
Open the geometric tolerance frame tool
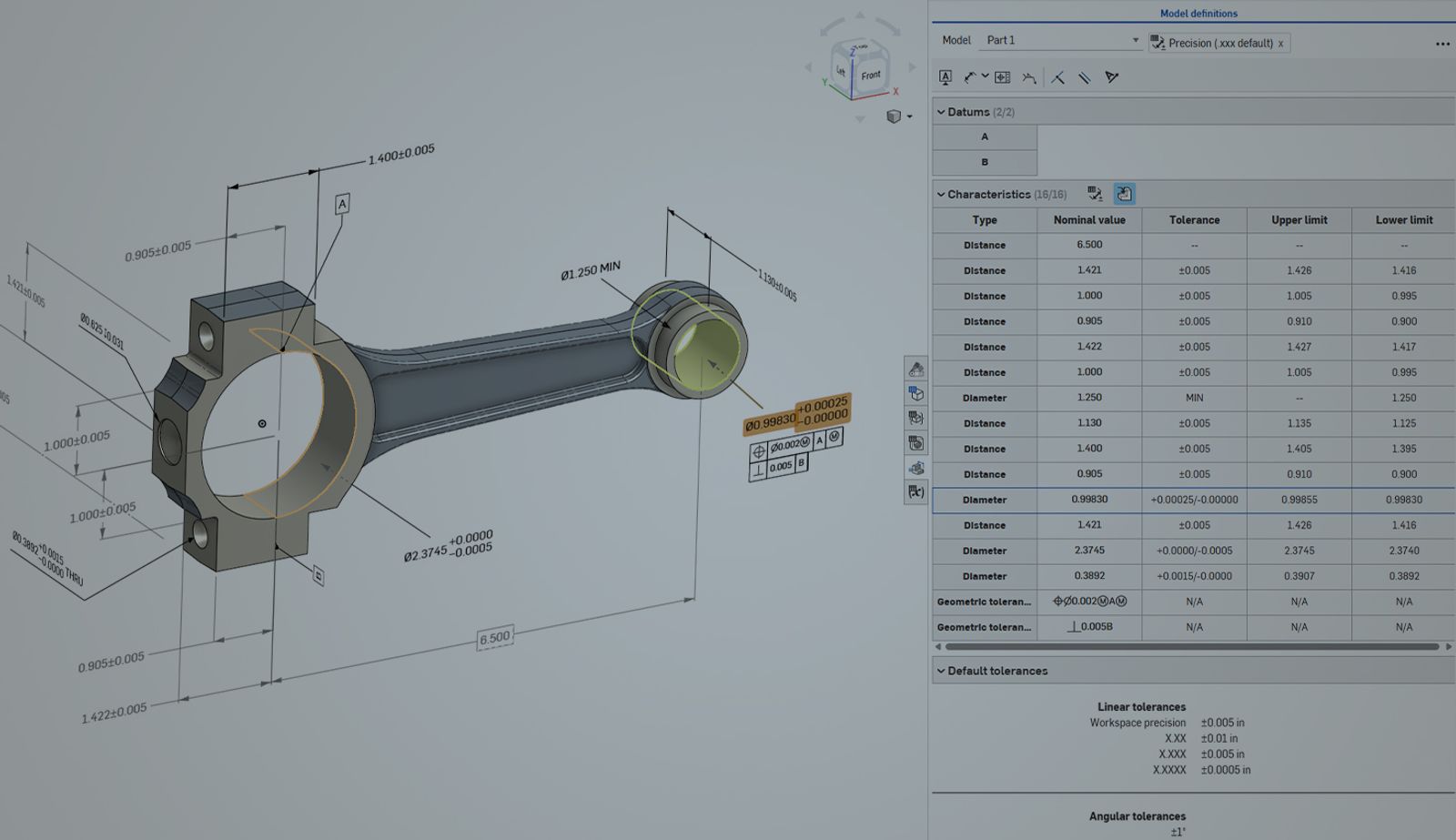[1001, 77]
